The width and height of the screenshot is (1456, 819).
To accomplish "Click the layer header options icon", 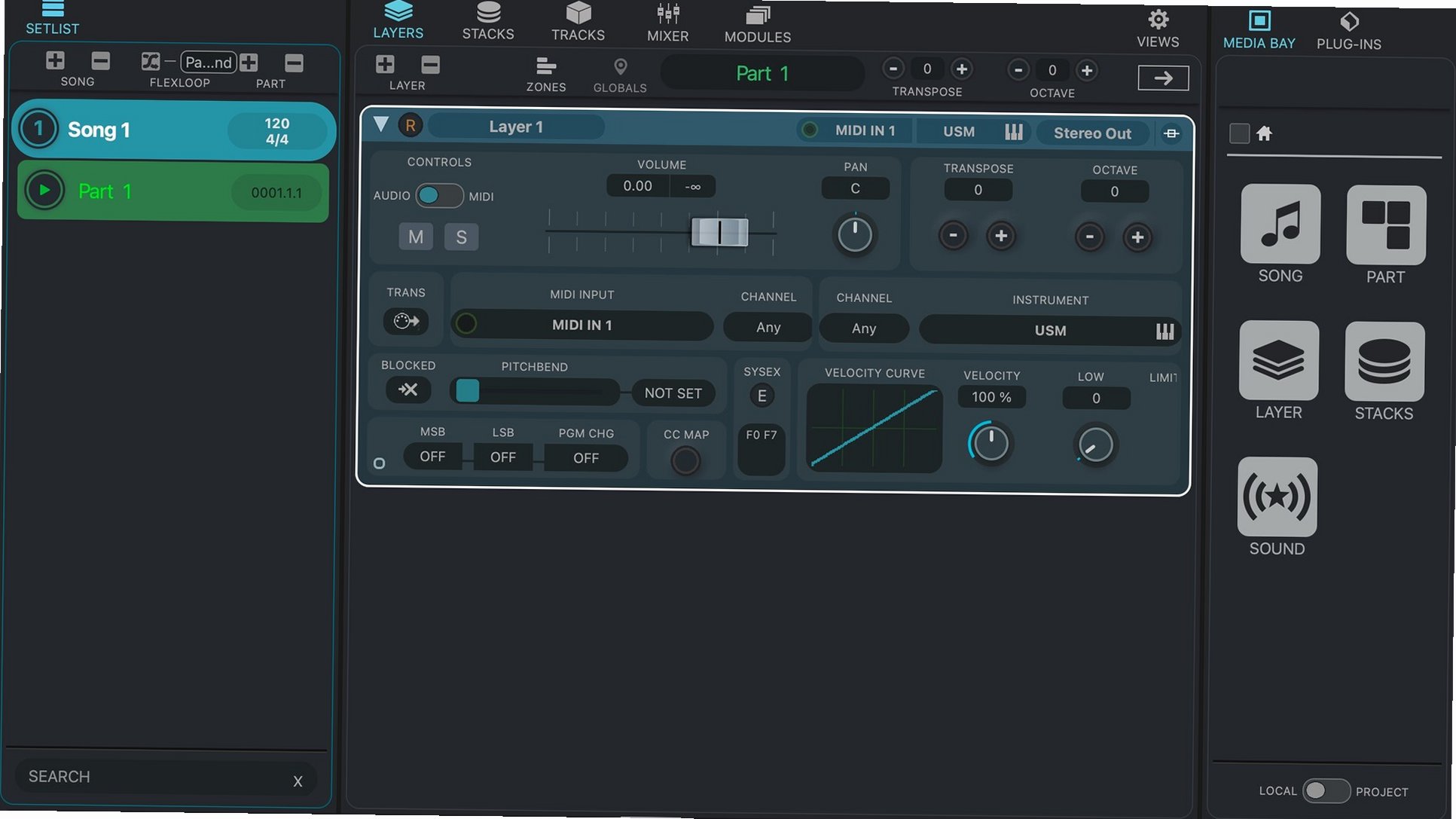I will 1171,133.
